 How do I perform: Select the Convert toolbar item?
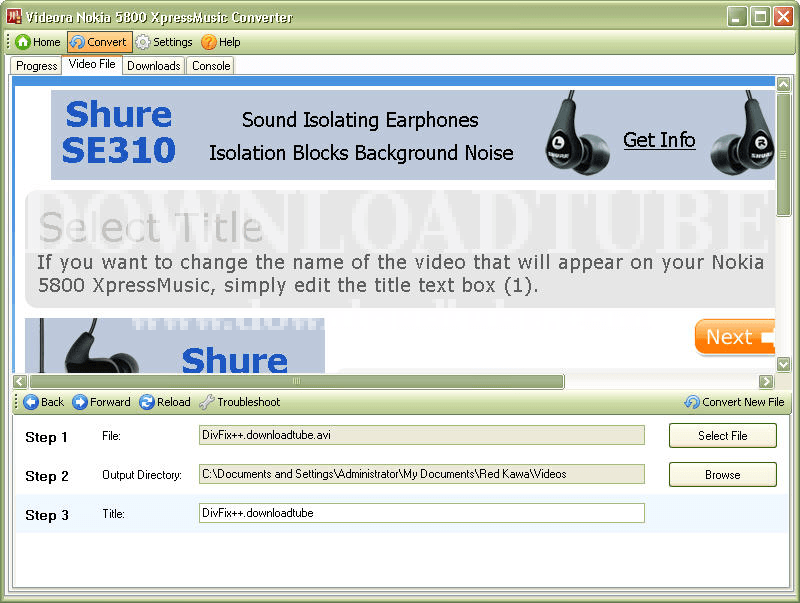pyautogui.click(x=99, y=42)
